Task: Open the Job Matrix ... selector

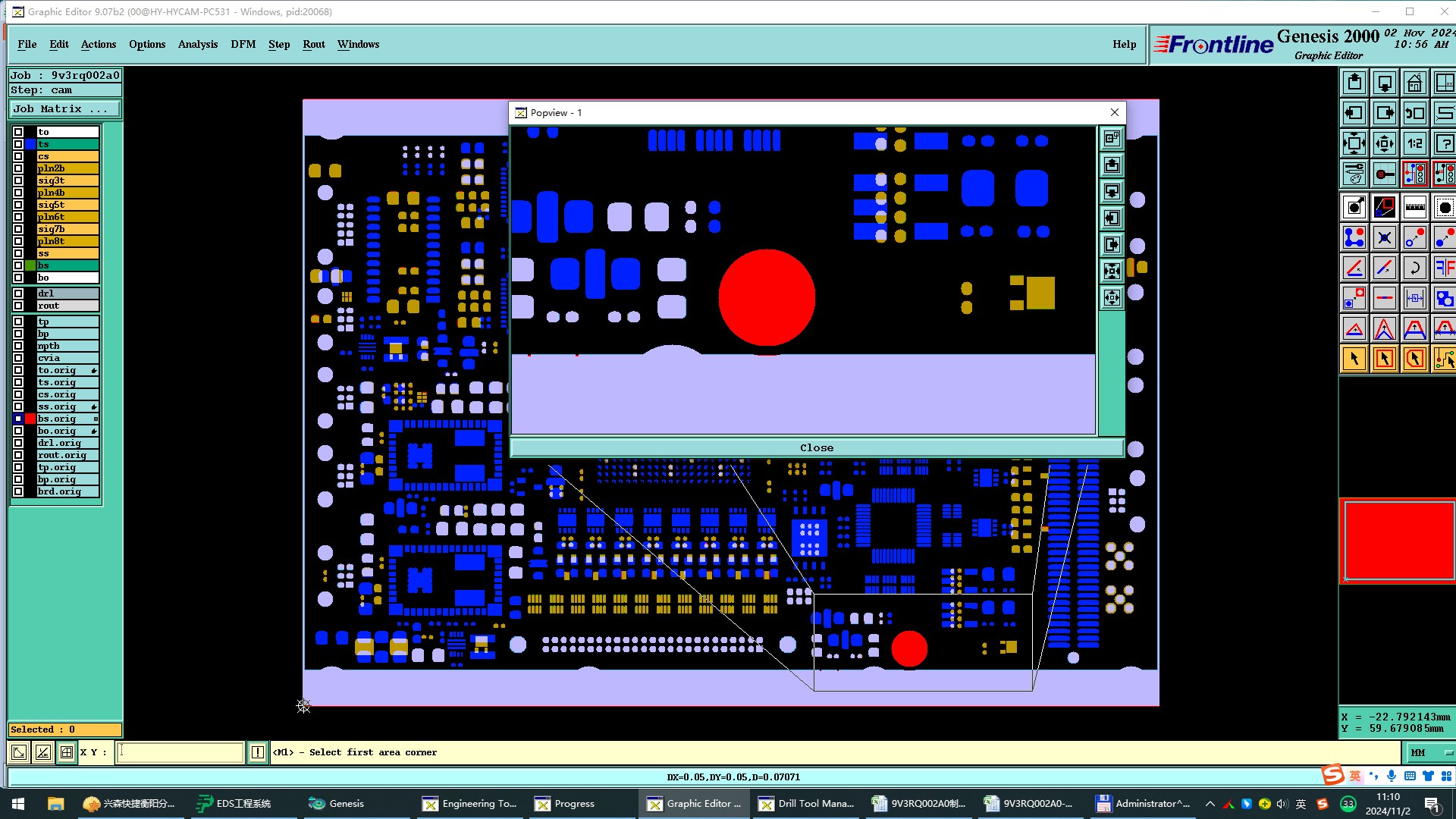Action: 64,109
